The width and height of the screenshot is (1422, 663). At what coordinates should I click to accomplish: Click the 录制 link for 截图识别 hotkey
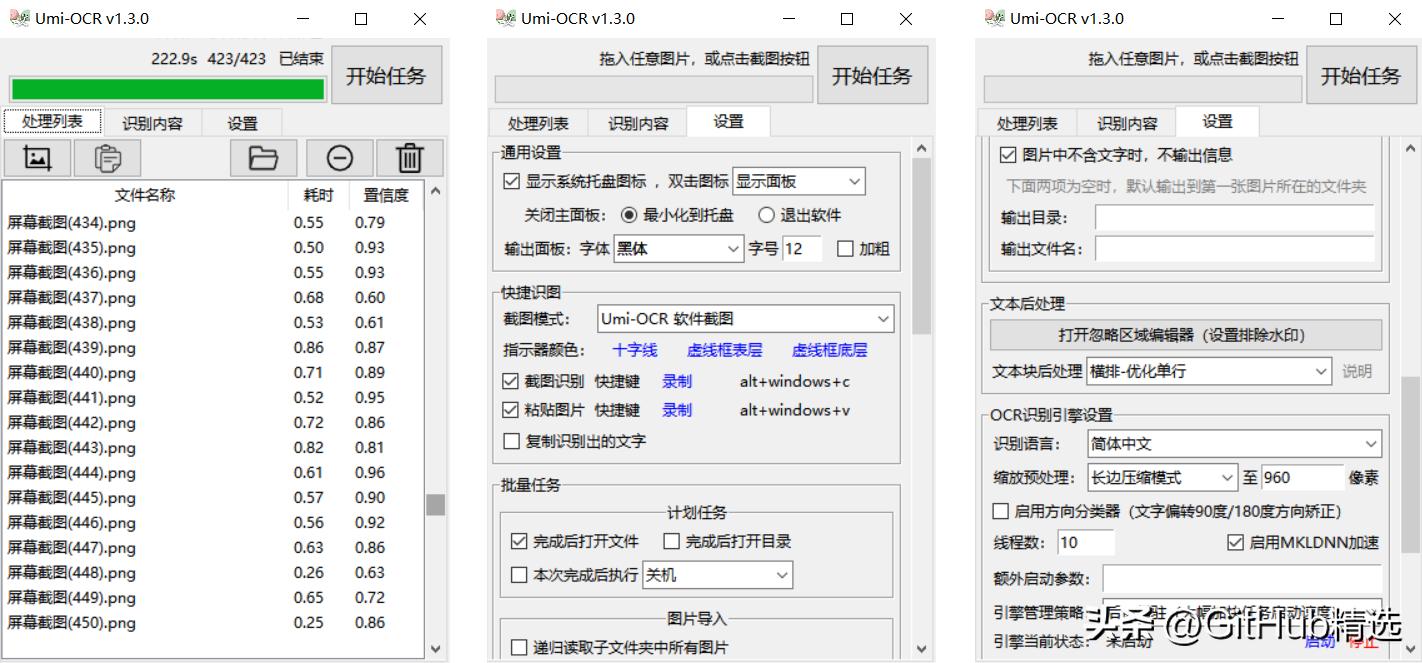coord(676,381)
